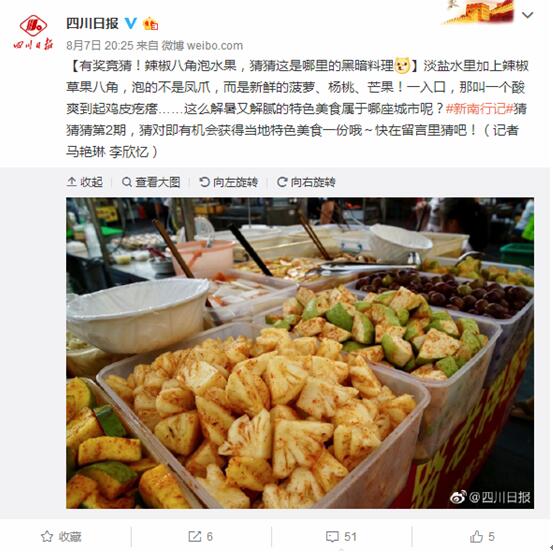Open the 微博 weibo.com source link
This screenshot has width=553, height=559.
pyautogui.click(x=202, y=45)
